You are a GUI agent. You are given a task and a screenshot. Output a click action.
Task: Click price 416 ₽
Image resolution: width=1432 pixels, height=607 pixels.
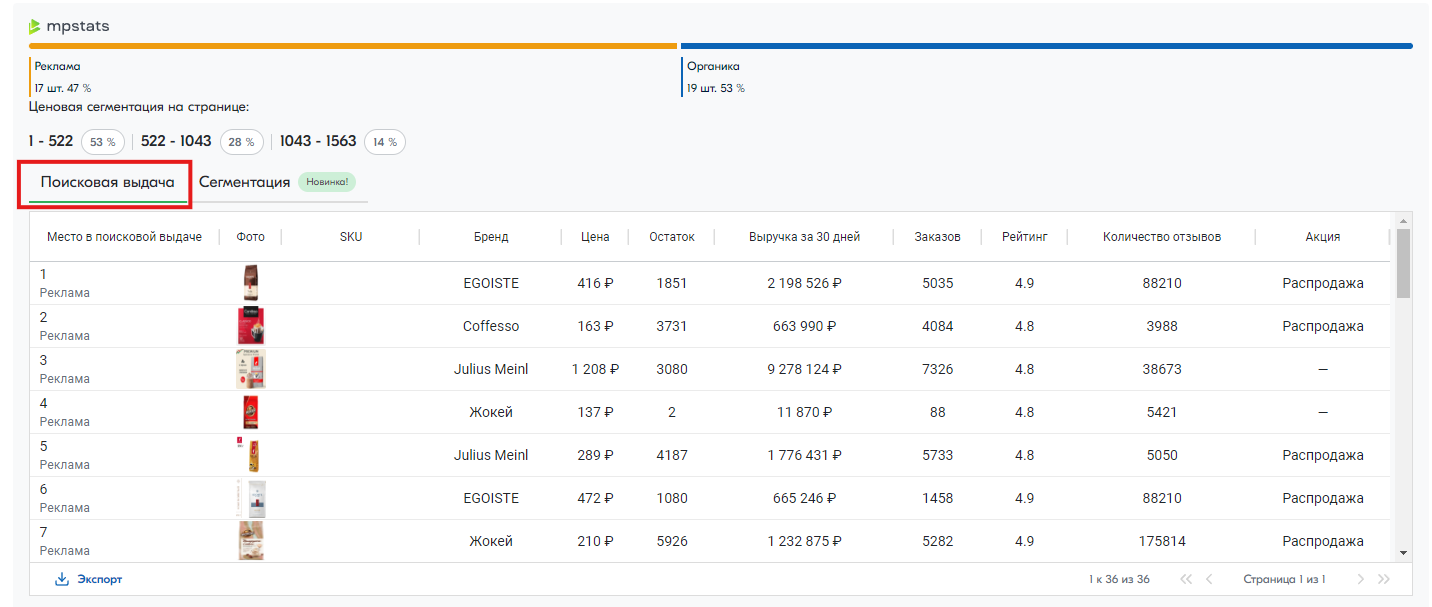595,283
